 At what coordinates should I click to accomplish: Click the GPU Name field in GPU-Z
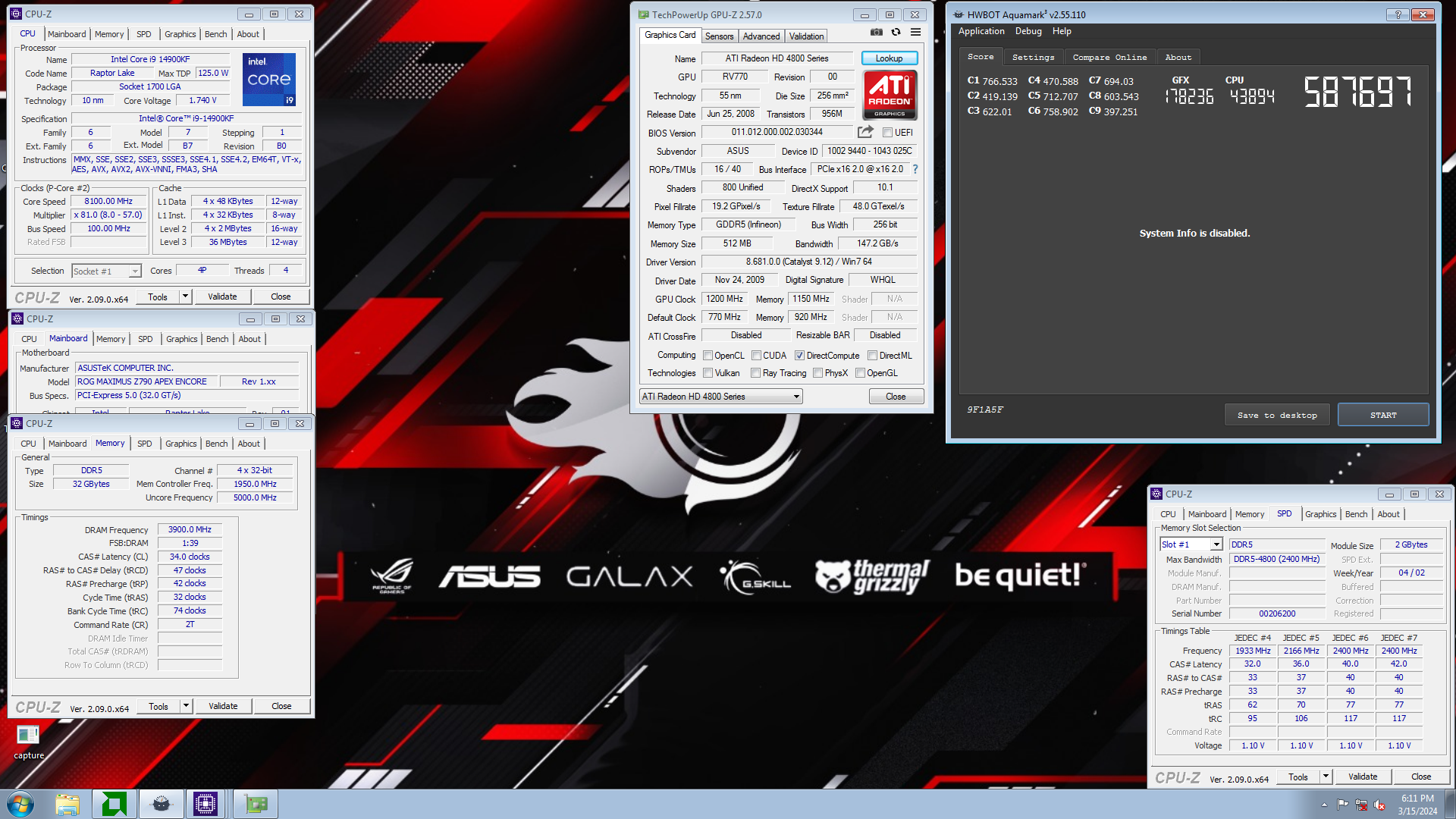[x=777, y=58]
